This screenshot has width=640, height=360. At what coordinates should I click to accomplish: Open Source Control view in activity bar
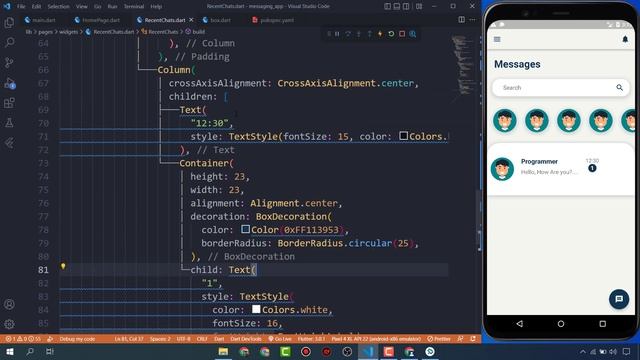click(9, 62)
